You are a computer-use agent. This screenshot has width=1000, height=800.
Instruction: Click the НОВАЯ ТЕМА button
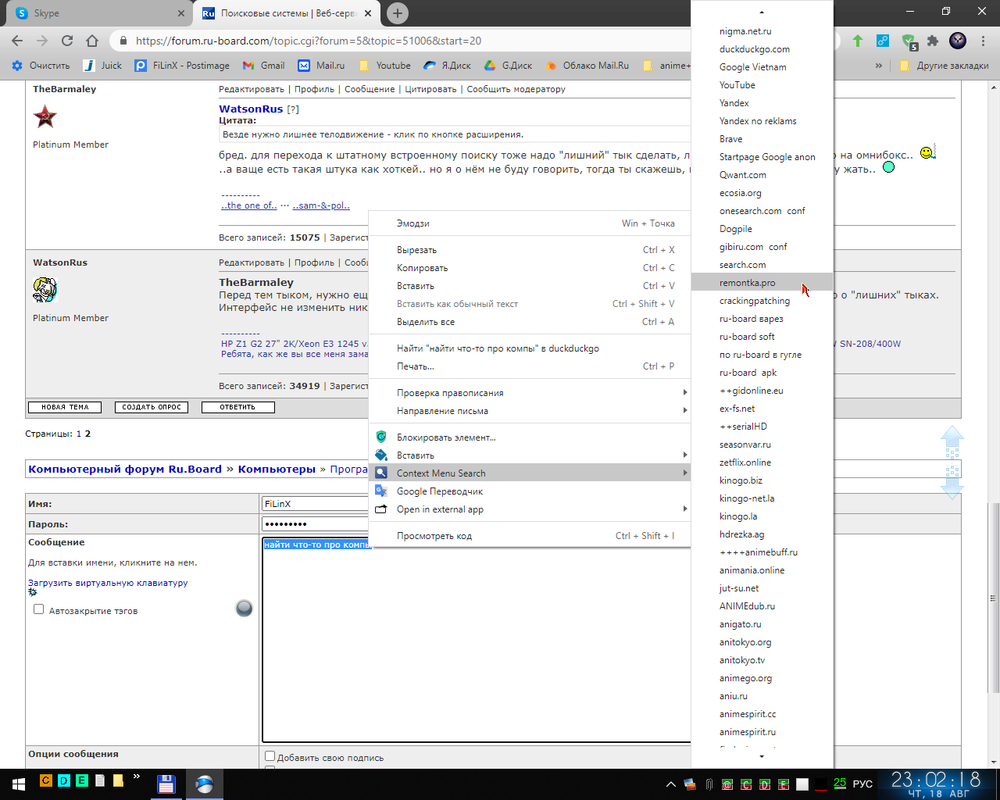[65, 407]
